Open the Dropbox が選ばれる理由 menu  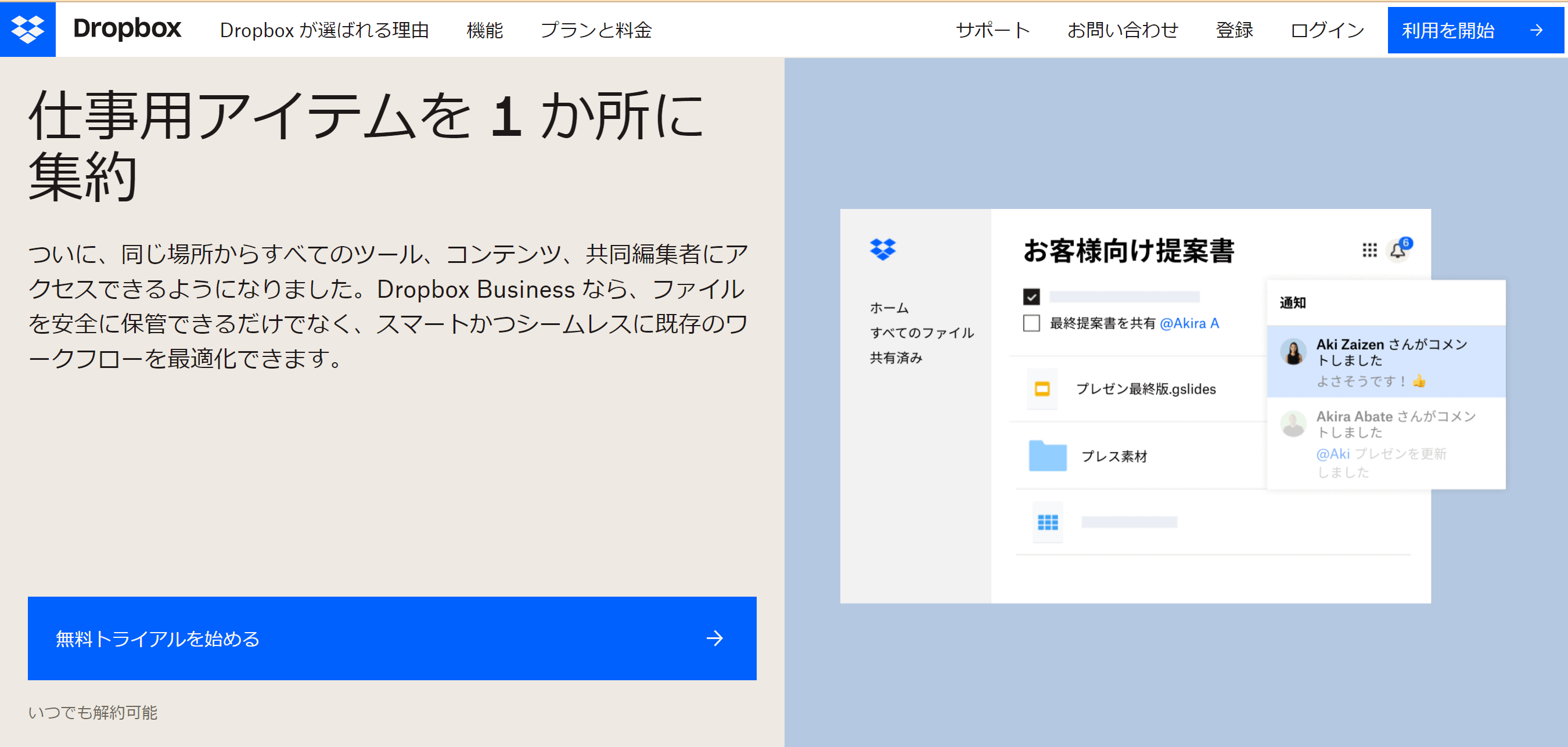pos(325,30)
